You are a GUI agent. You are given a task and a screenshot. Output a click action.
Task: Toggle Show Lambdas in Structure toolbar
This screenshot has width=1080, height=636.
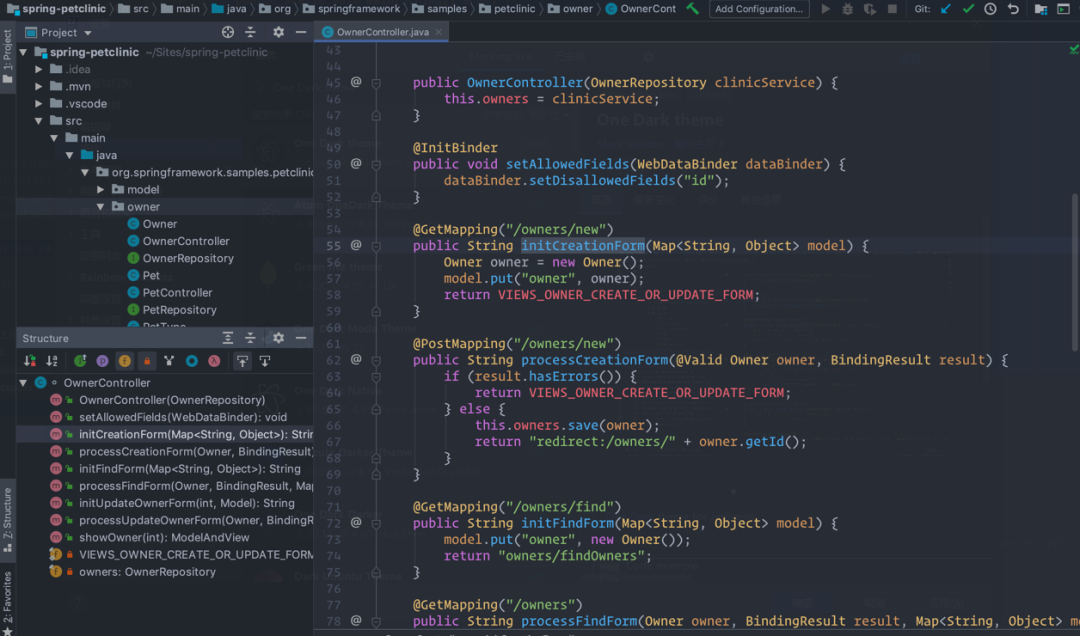(x=214, y=360)
